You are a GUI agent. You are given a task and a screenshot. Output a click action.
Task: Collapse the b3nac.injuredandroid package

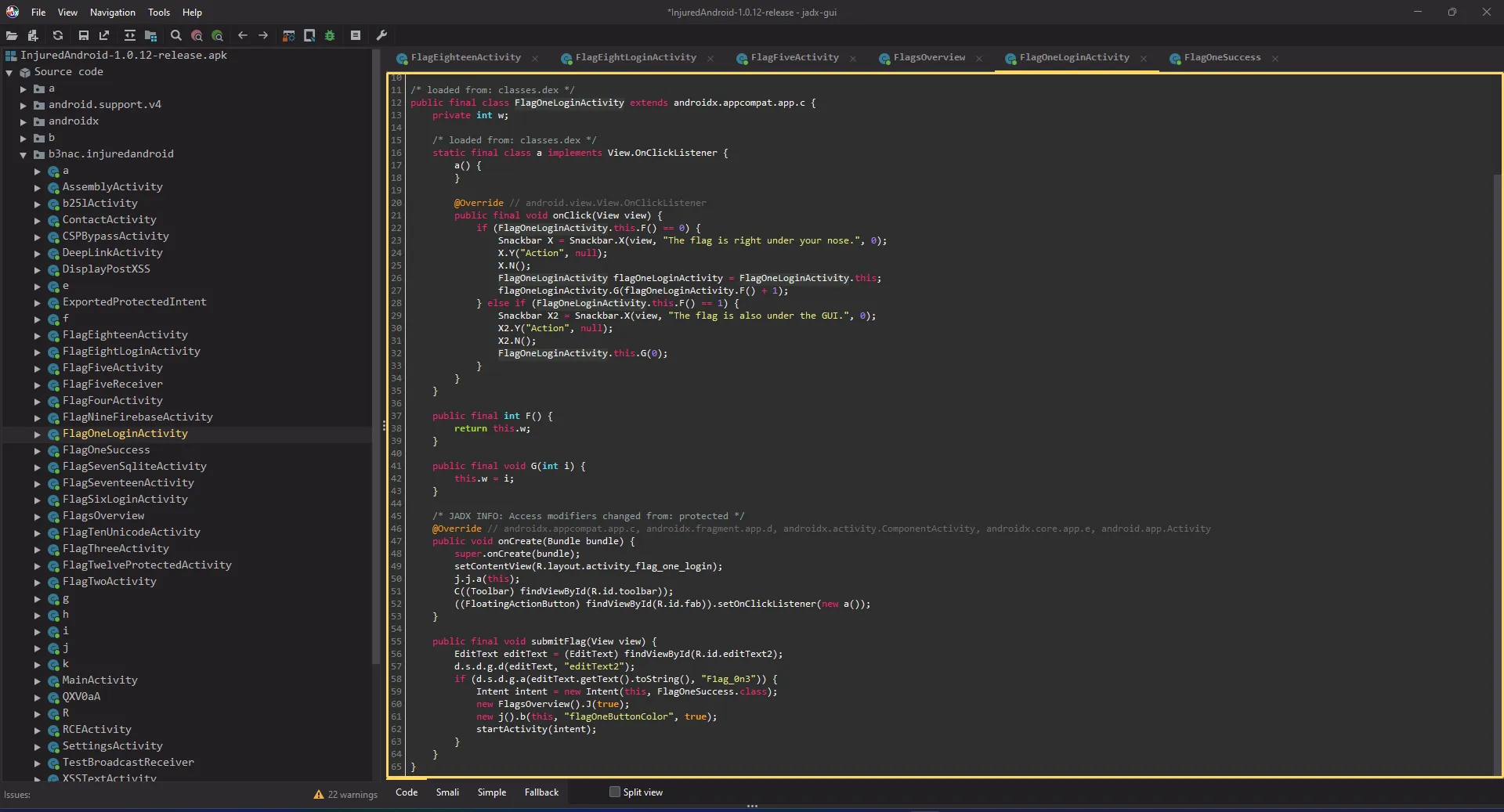[23, 154]
